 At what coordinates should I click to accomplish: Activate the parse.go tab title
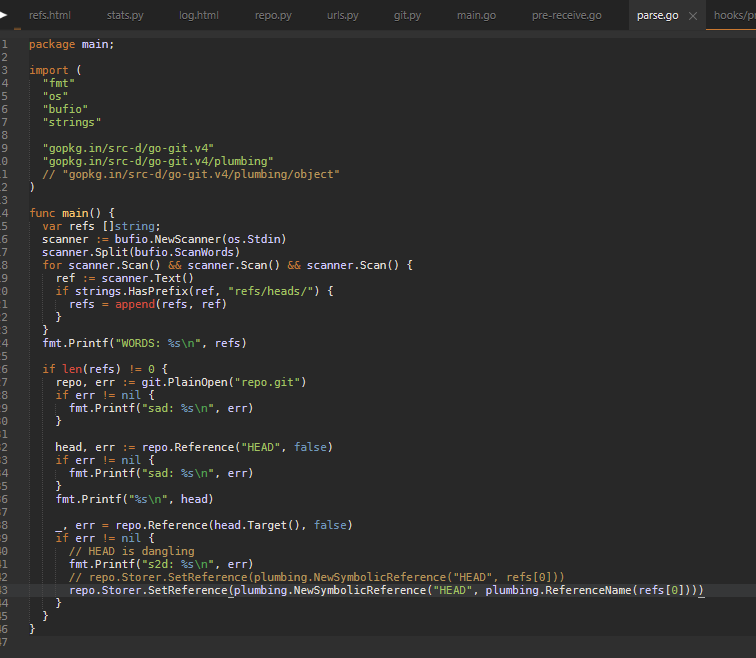(657, 16)
